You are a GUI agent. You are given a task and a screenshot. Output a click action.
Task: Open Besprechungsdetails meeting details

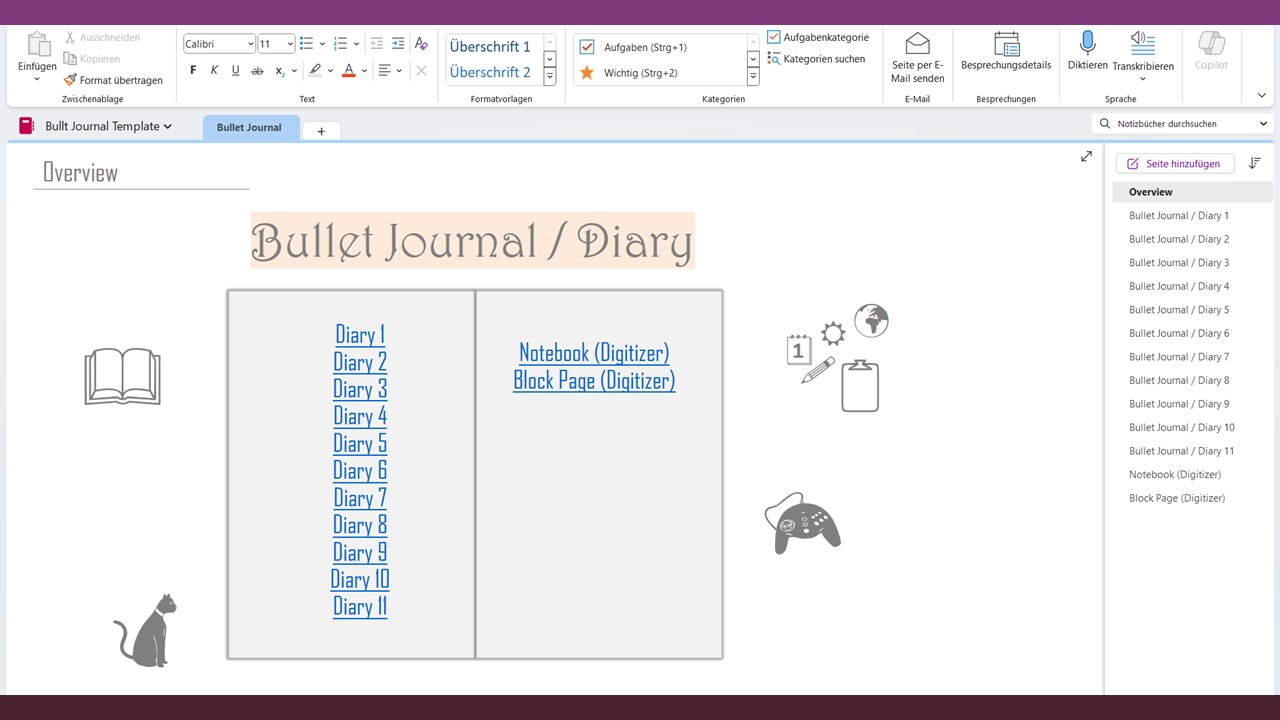coord(1006,52)
